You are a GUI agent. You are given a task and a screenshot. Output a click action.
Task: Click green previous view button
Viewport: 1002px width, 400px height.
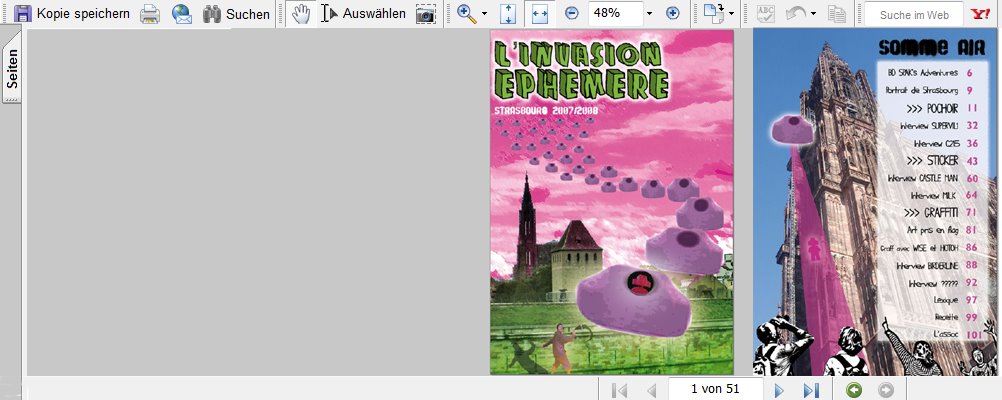click(854, 389)
